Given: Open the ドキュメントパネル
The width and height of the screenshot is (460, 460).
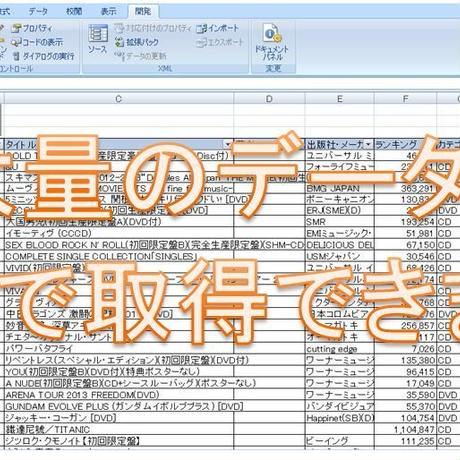Looking at the screenshot, I should 272,42.
